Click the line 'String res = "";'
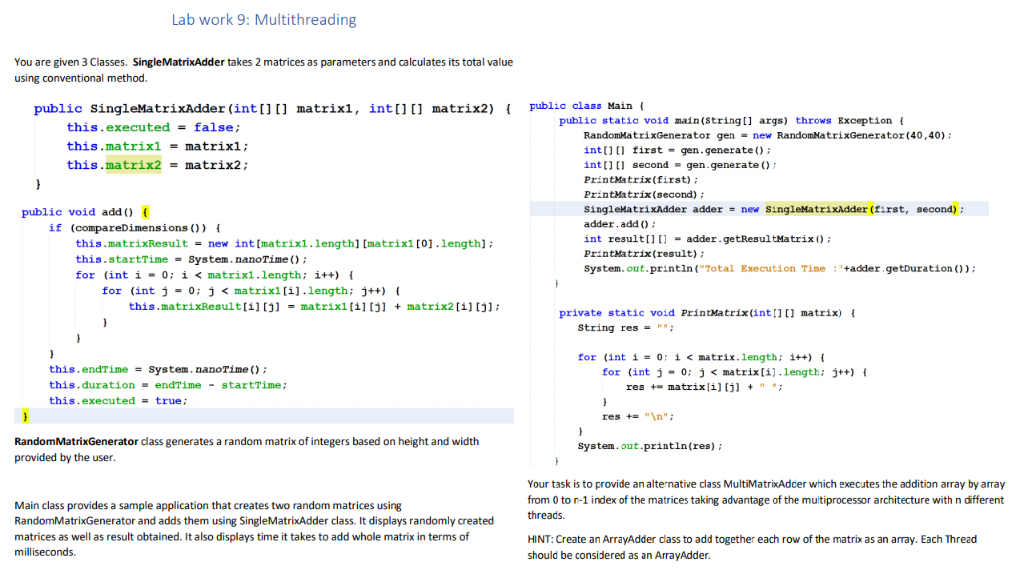This screenshot has width=1024, height=570. point(626,328)
